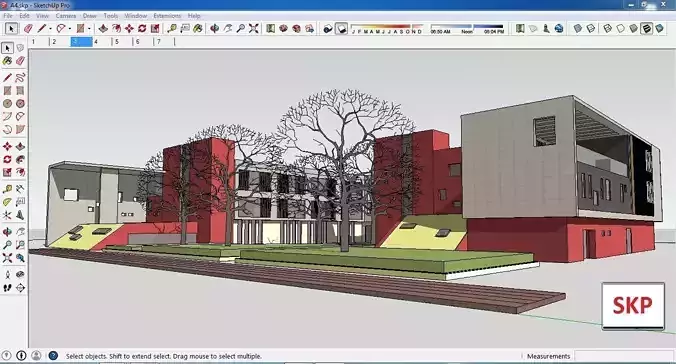The height and width of the screenshot is (364, 676).
Task: Open the Help menu
Action: pos(194,16)
